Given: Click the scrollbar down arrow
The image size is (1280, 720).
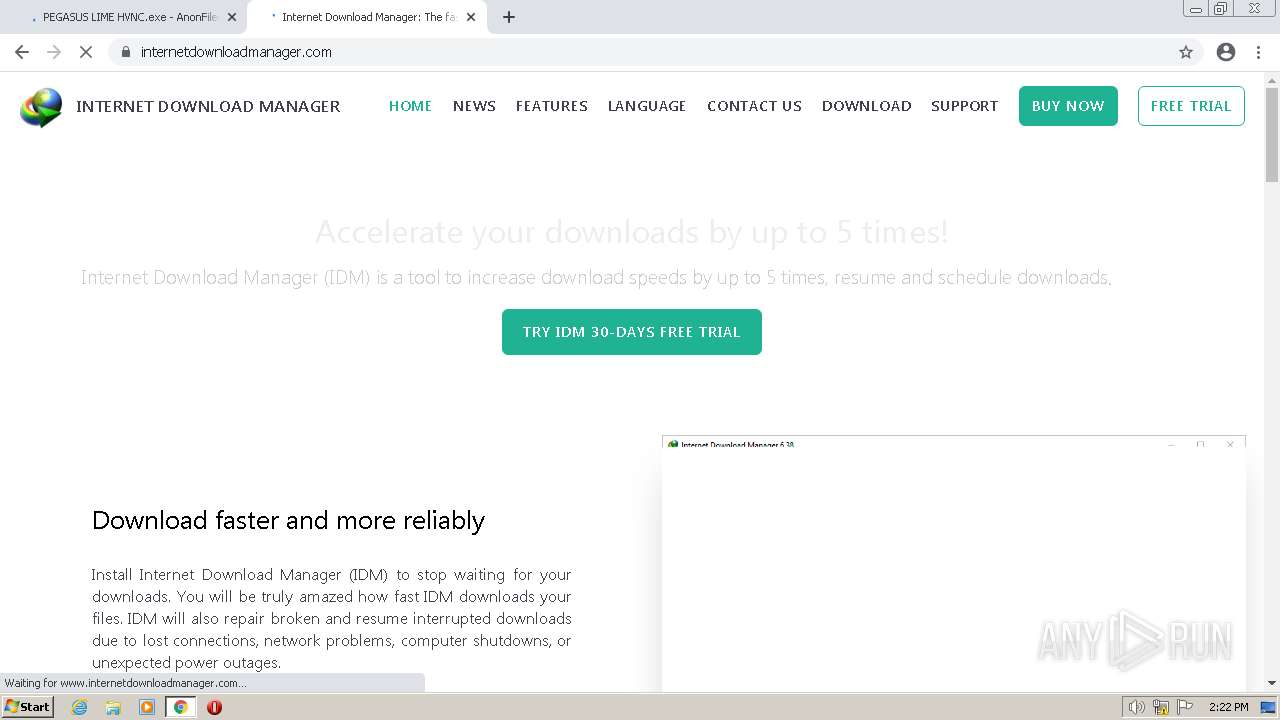Looking at the screenshot, I should click(1272, 684).
